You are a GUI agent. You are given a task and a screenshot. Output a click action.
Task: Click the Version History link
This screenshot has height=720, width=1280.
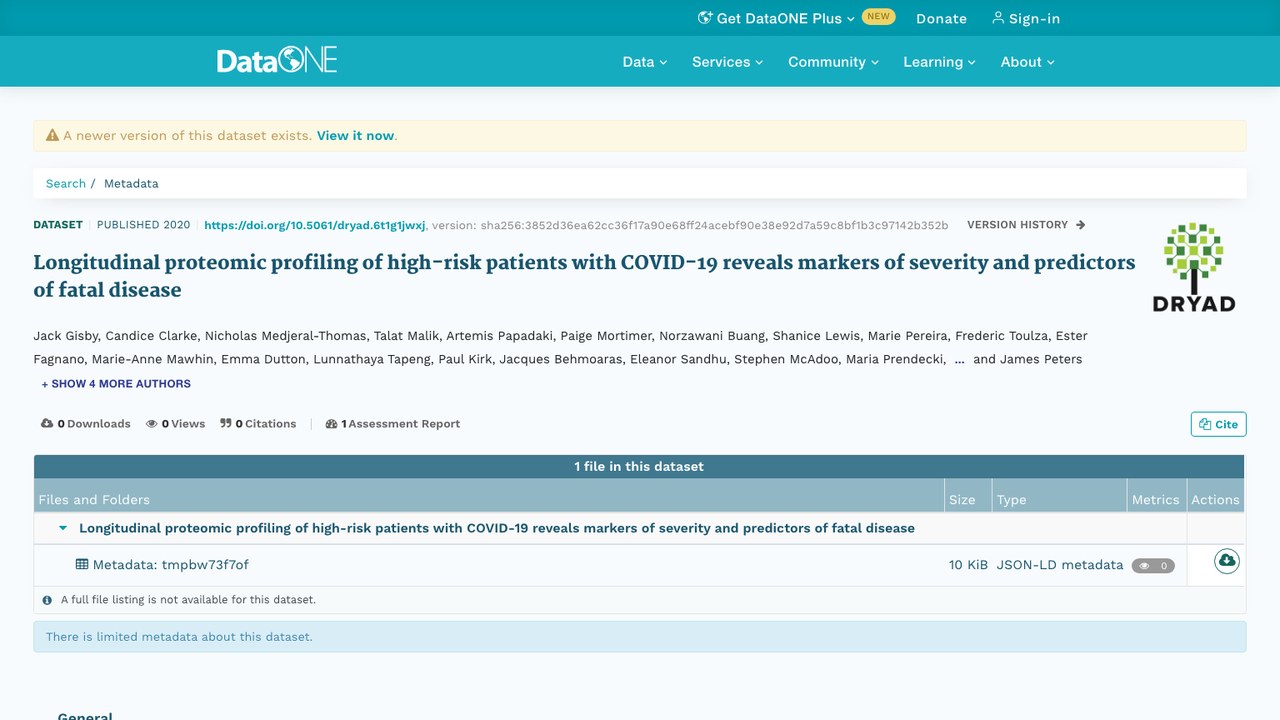1026,225
